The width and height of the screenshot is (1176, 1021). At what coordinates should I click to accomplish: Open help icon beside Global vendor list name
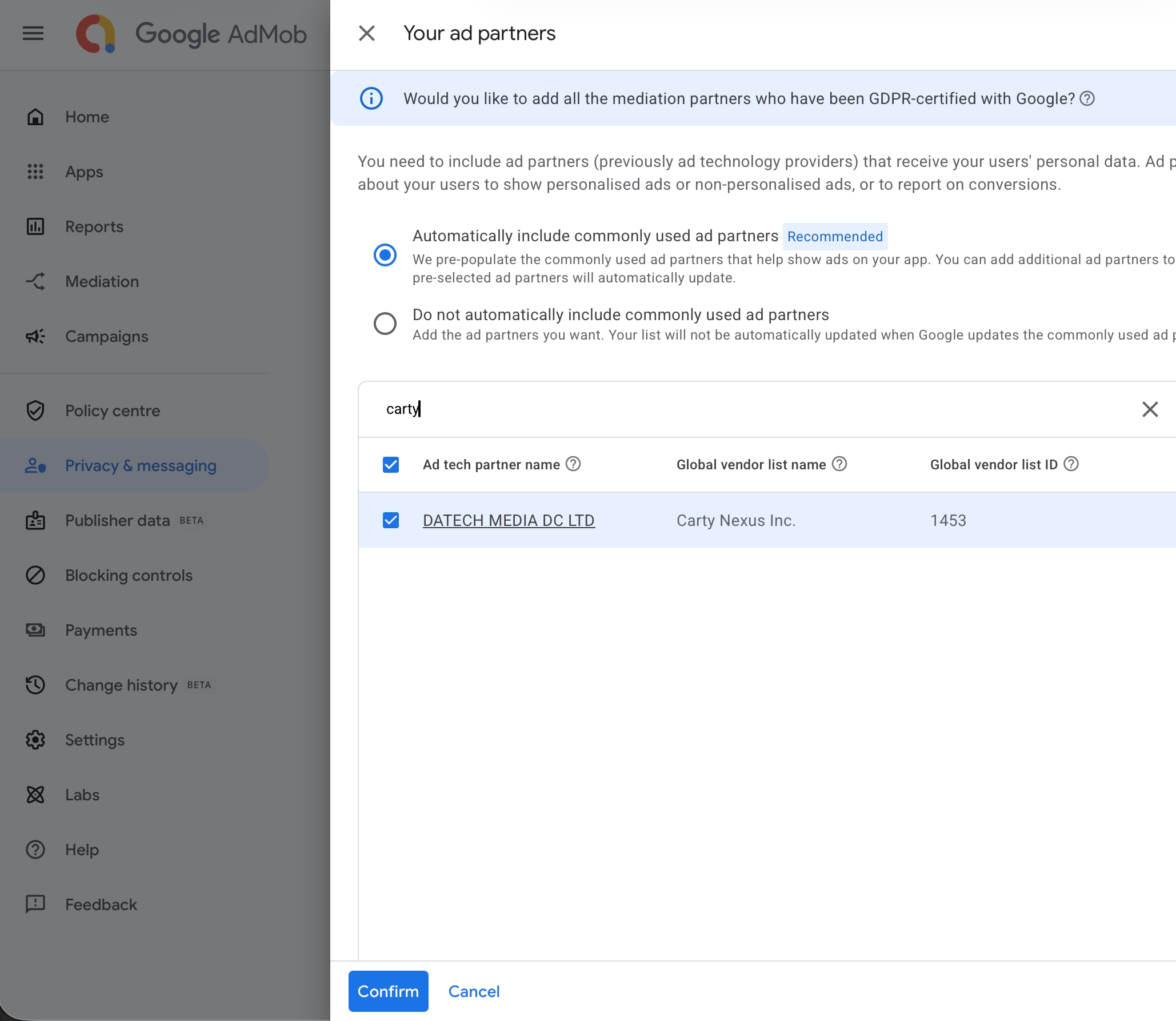tap(839, 464)
